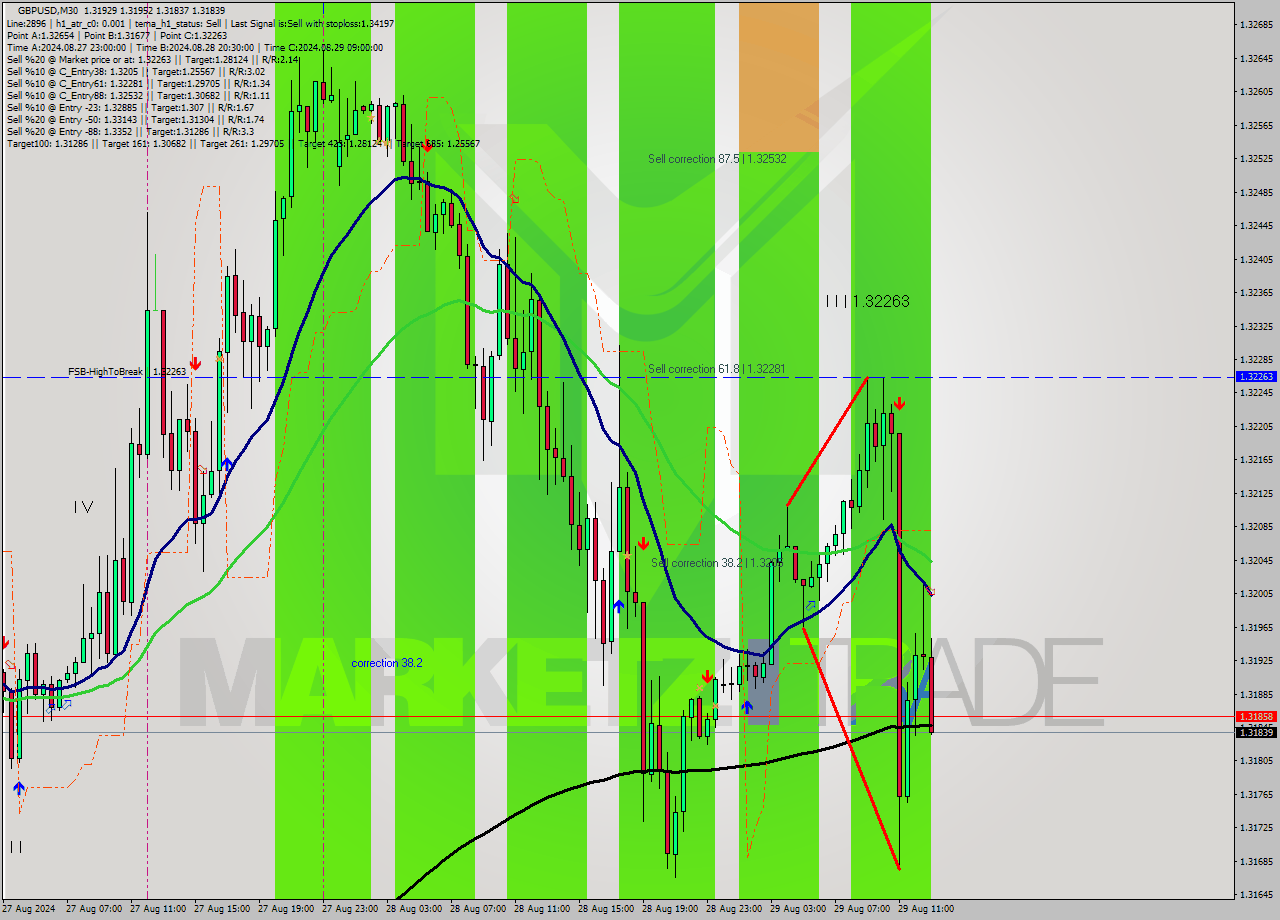This screenshot has width=1280, height=920.
Task: Click the 'Sell %10 @ C_Entry88' line
Action: [138, 95]
